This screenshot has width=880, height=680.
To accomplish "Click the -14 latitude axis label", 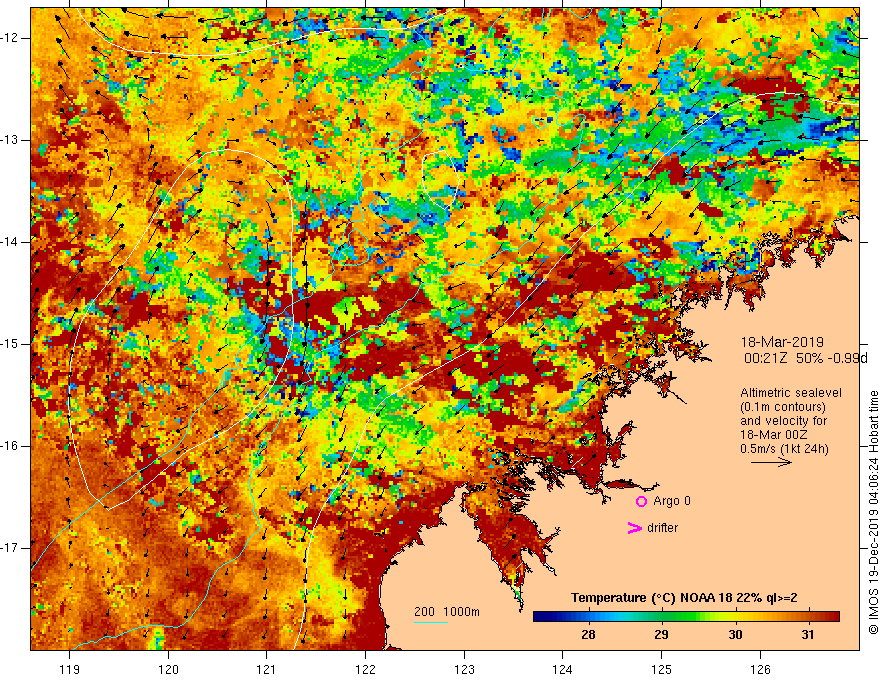I will (x=10, y=242).
